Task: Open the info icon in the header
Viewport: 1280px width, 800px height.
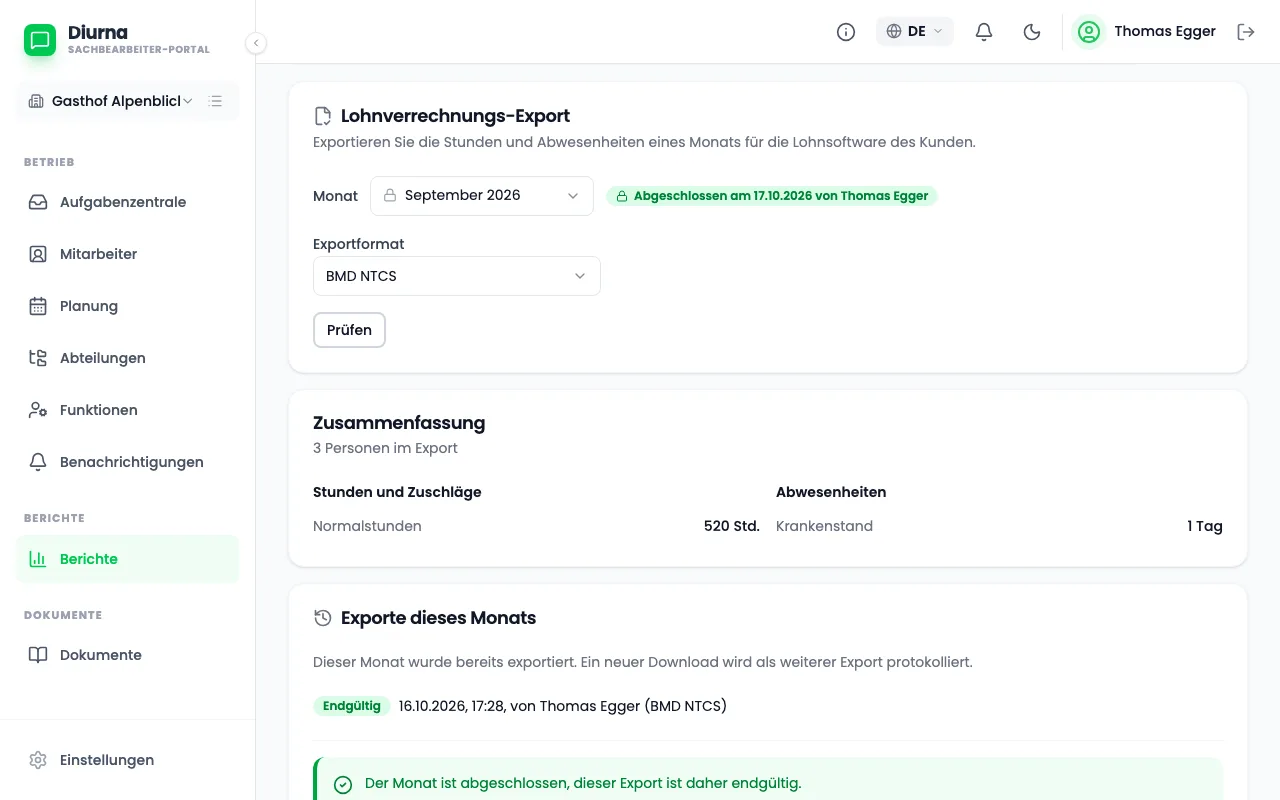Action: tap(846, 32)
